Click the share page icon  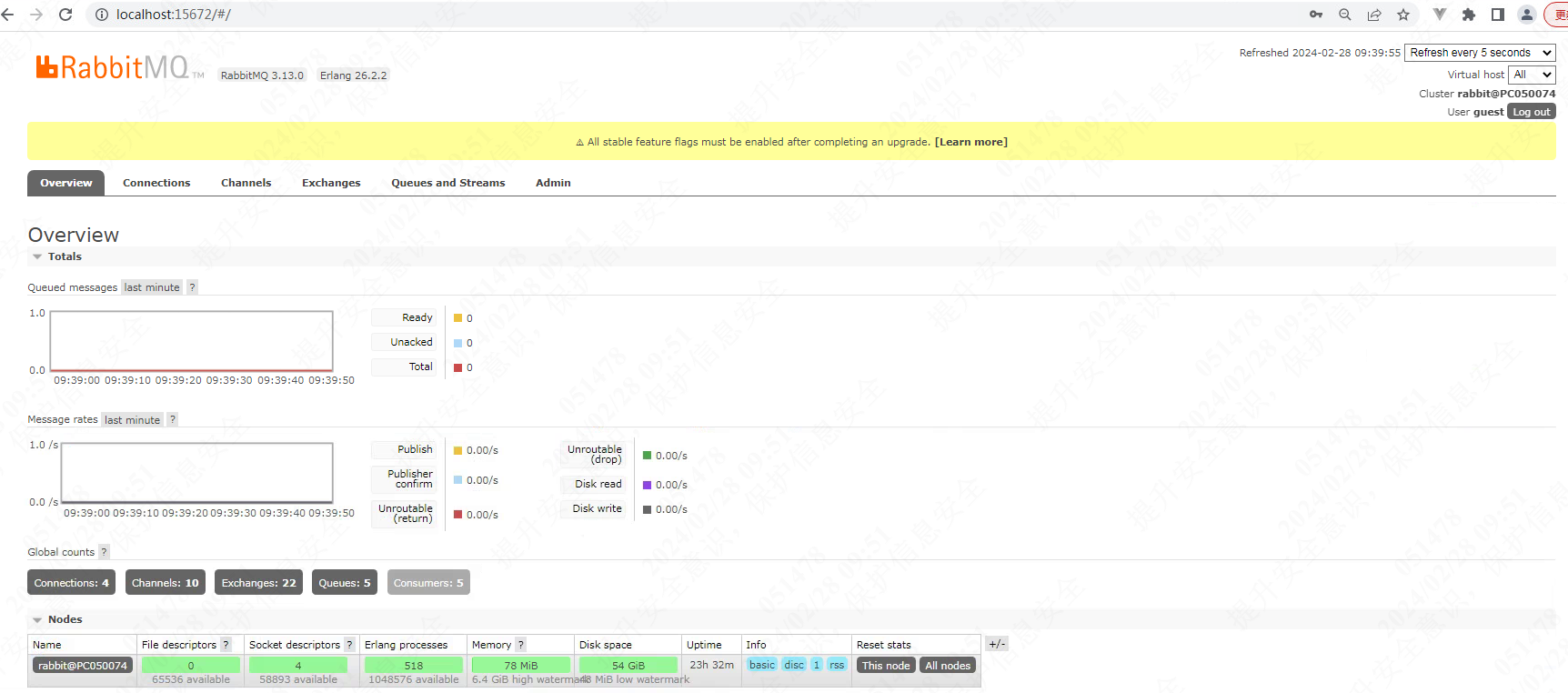coord(1374,15)
